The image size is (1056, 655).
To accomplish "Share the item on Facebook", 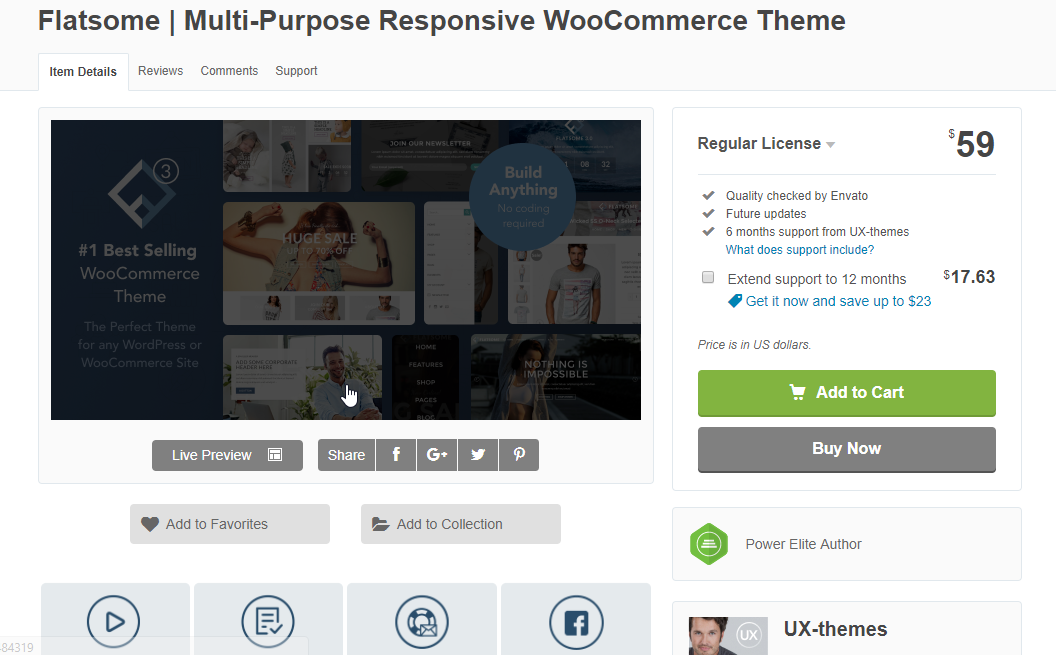I will coord(396,455).
